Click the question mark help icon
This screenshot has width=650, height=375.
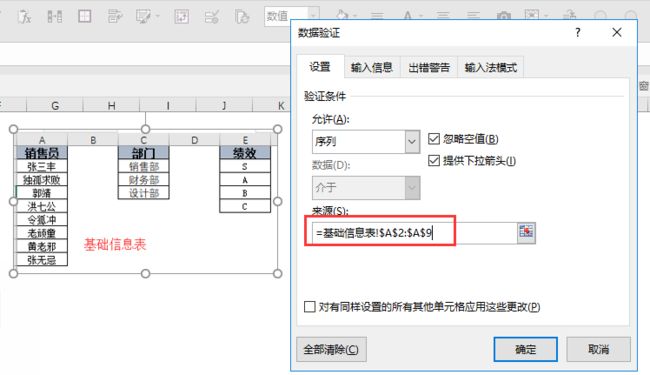(578, 32)
